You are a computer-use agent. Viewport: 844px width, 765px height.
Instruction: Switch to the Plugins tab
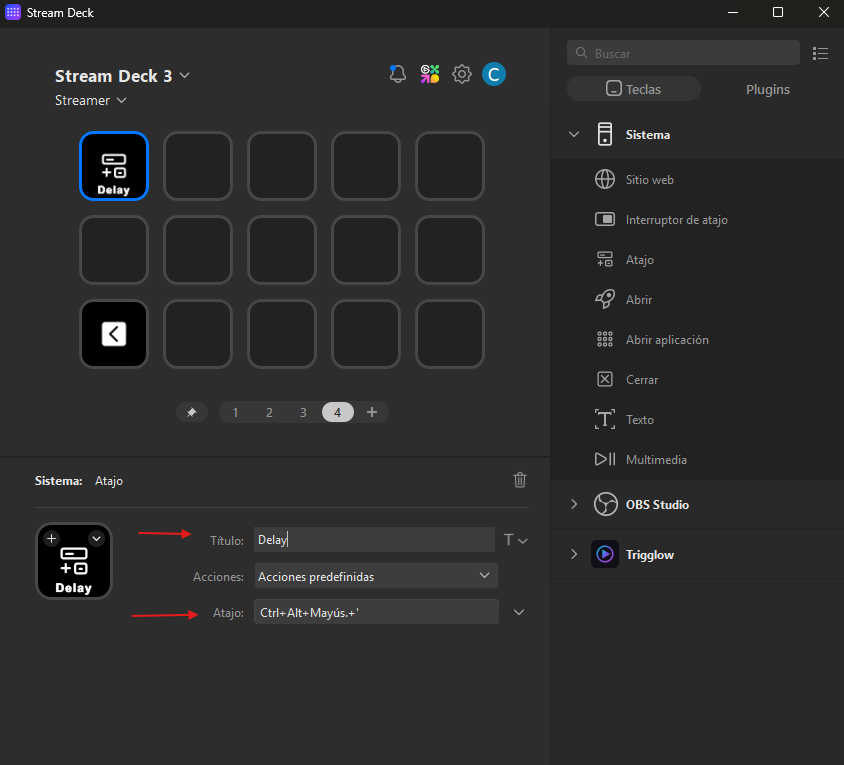tap(768, 89)
